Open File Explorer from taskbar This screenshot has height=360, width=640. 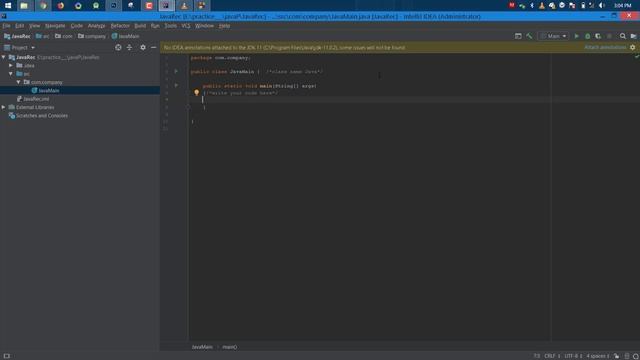click(x=24, y=6)
